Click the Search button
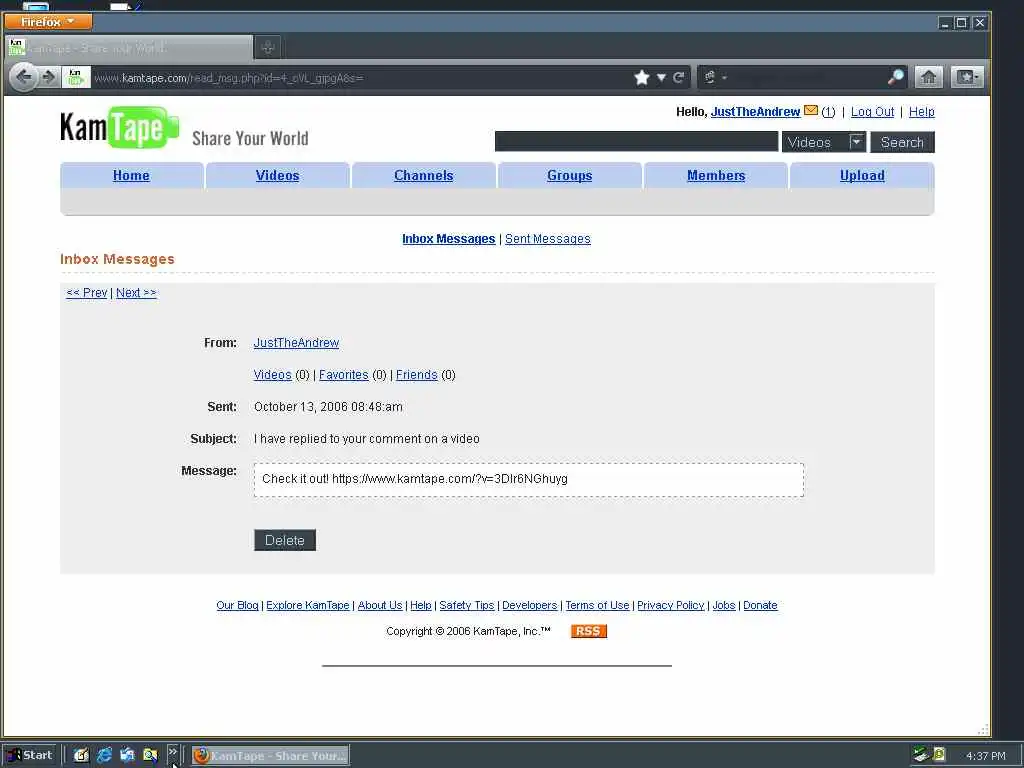The image size is (1024, 768). pyautogui.click(x=902, y=142)
